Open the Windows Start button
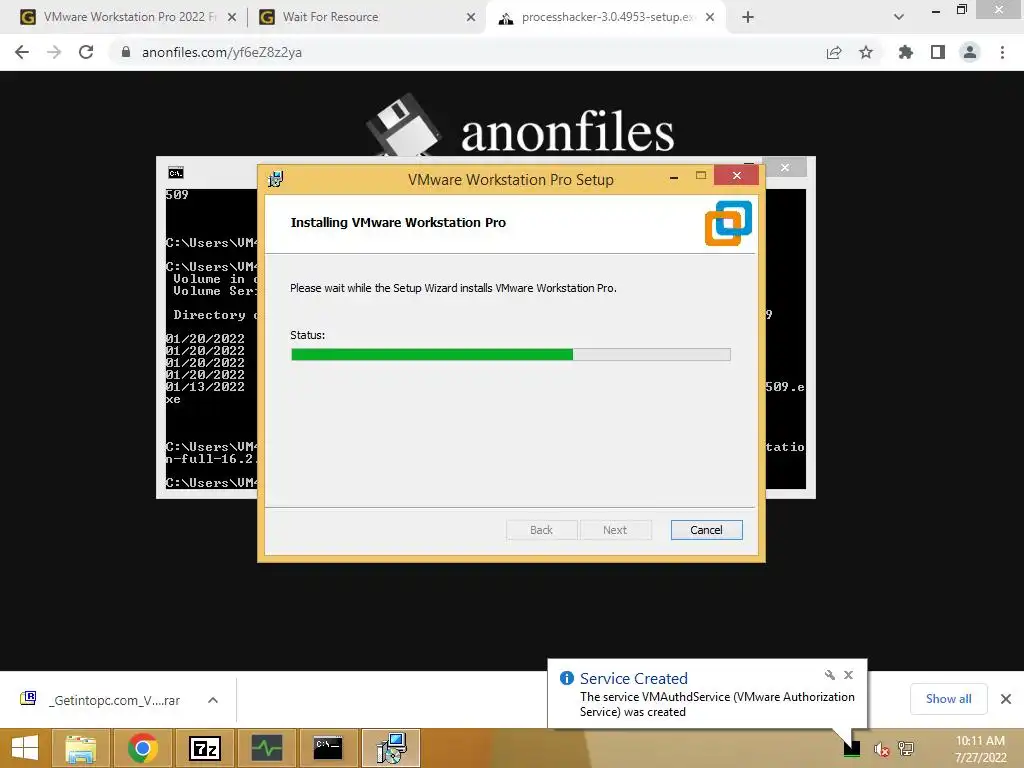The image size is (1024, 768). tap(25, 748)
